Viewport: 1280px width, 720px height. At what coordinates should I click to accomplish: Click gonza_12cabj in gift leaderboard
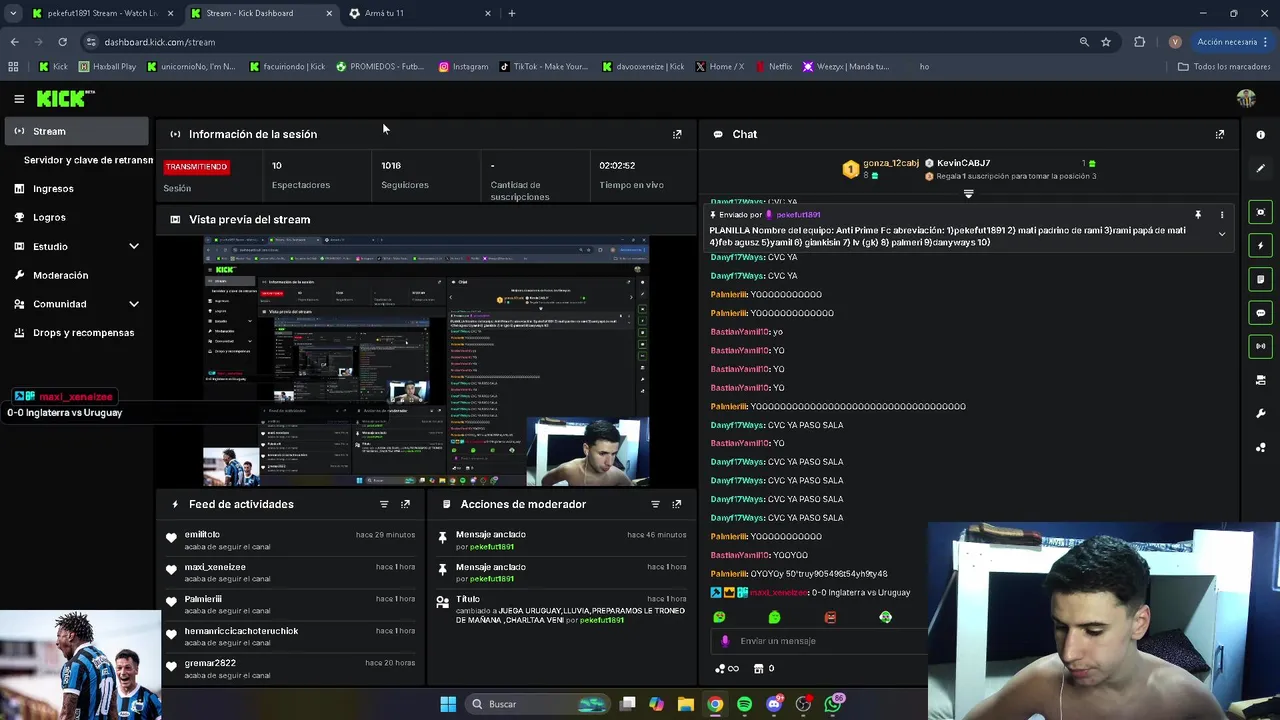pos(891,163)
